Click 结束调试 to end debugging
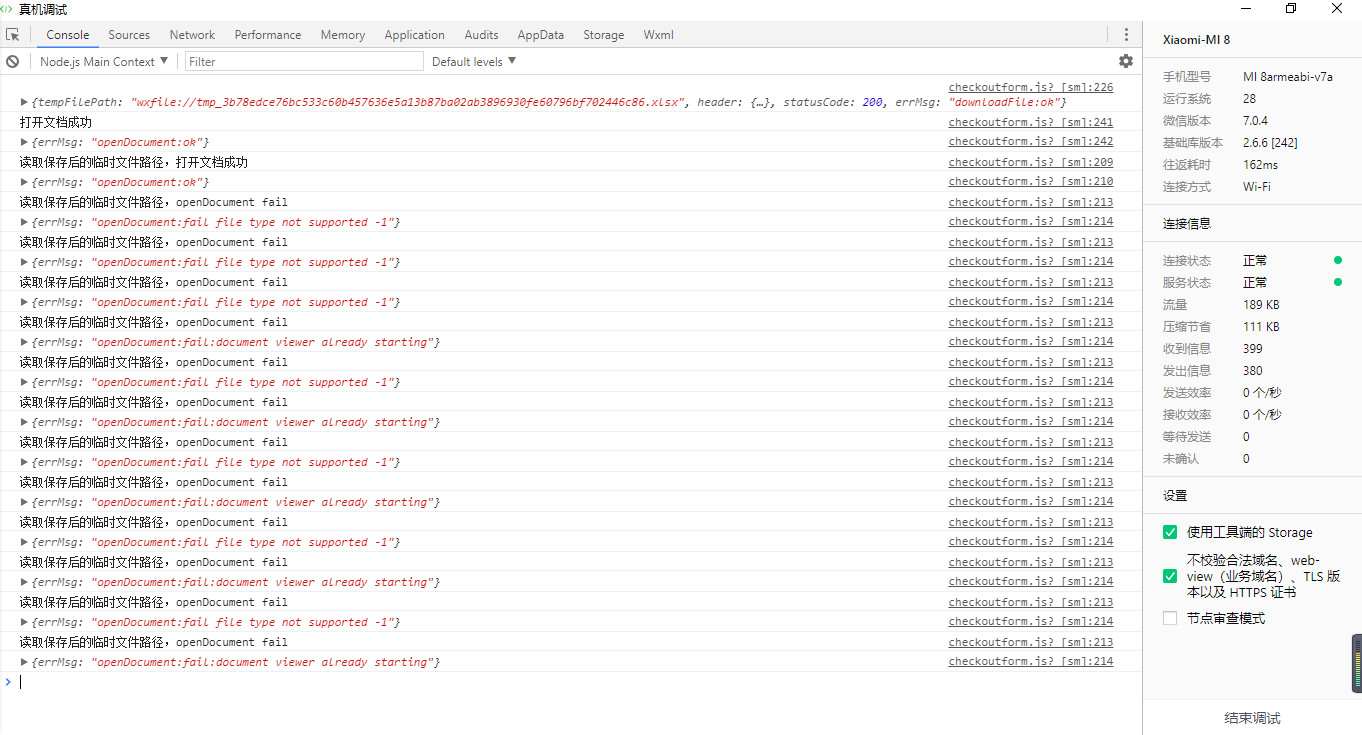This screenshot has height=735, width=1362. pos(1252,718)
